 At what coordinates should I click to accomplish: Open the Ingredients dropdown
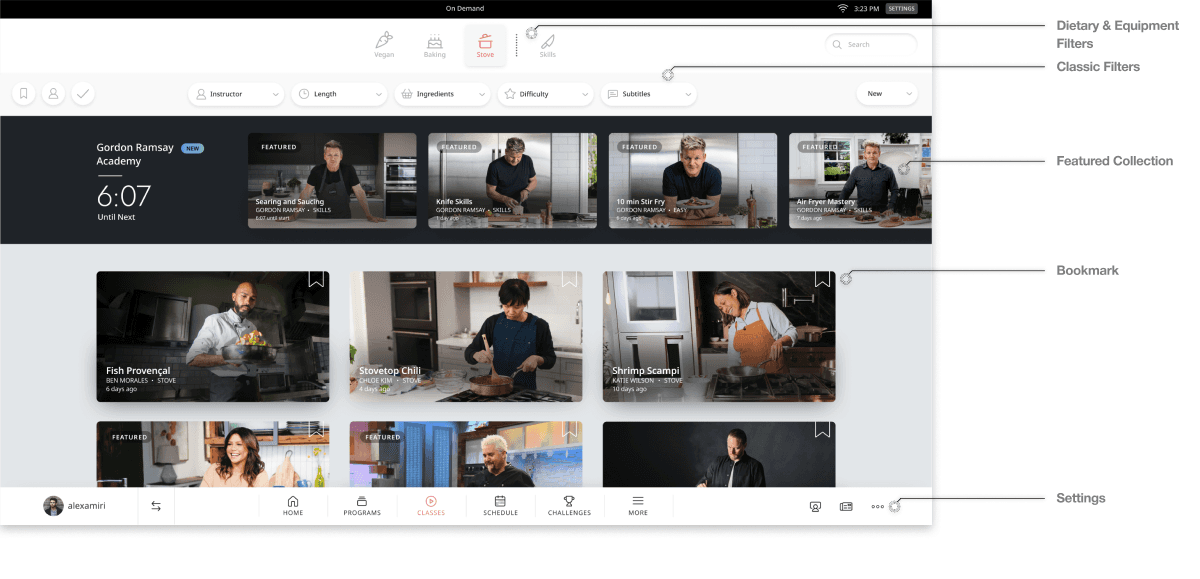(x=443, y=94)
